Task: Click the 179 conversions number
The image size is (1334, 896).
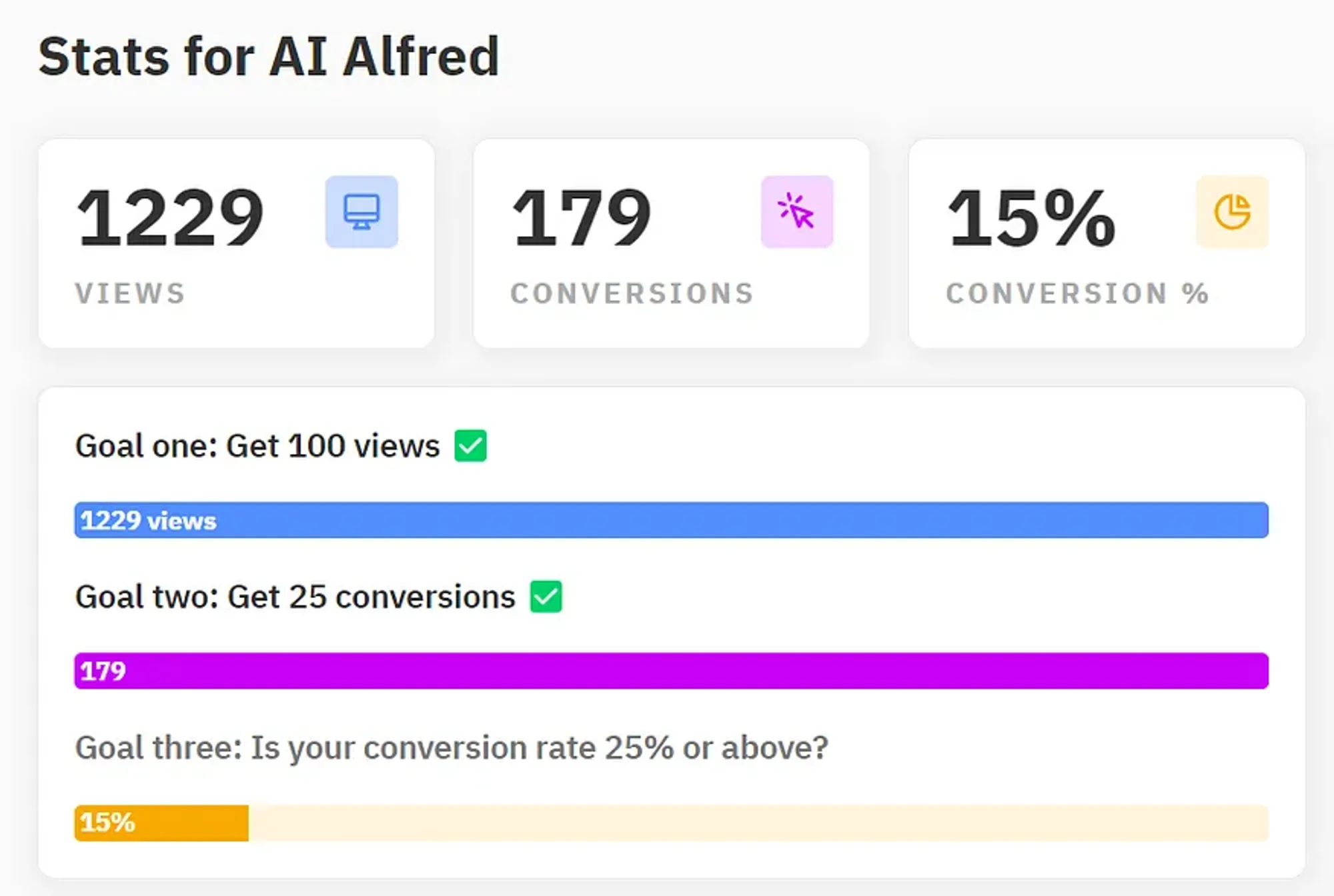Action: click(581, 217)
